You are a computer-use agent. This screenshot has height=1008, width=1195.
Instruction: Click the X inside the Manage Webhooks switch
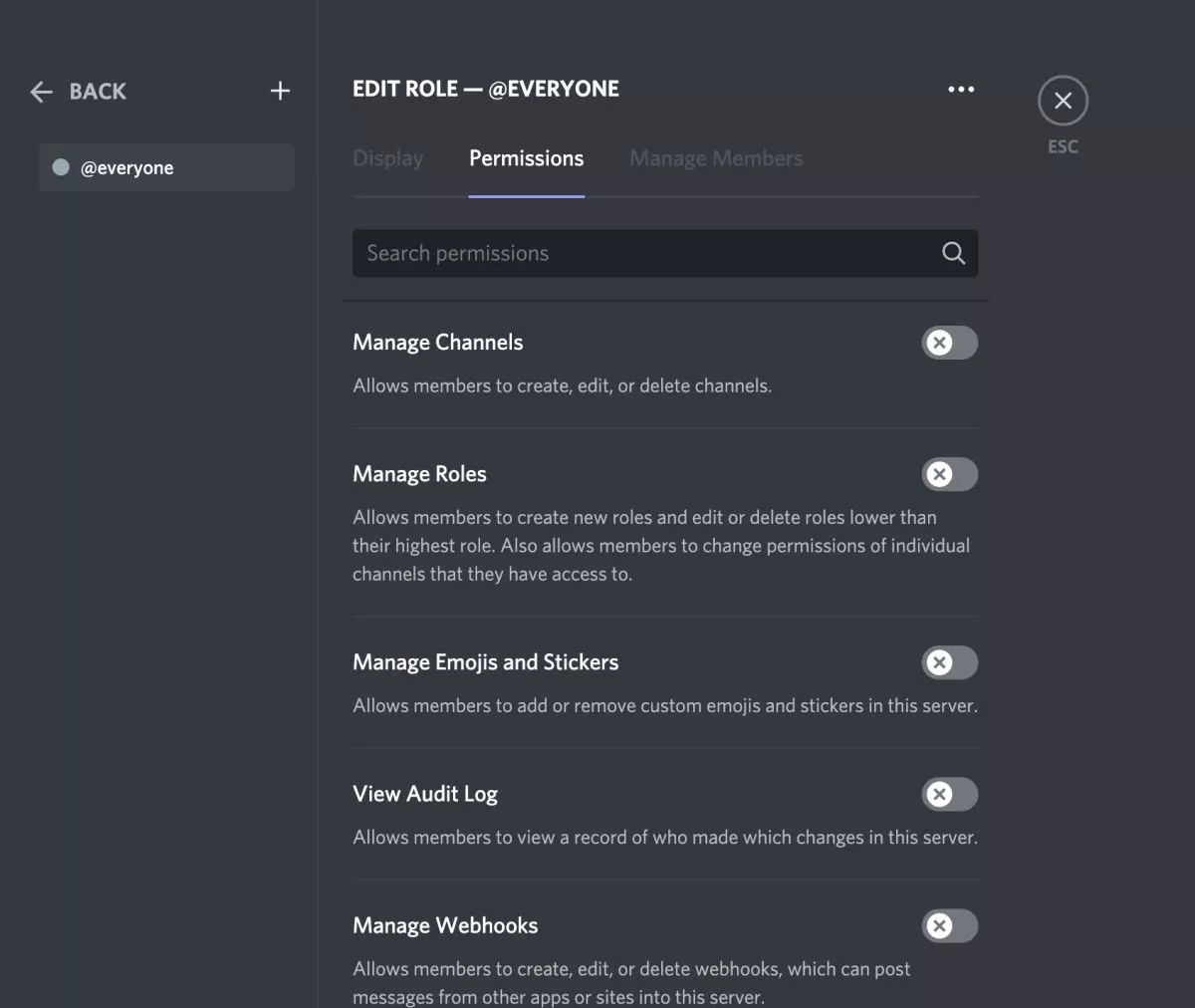(x=940, y=926)
